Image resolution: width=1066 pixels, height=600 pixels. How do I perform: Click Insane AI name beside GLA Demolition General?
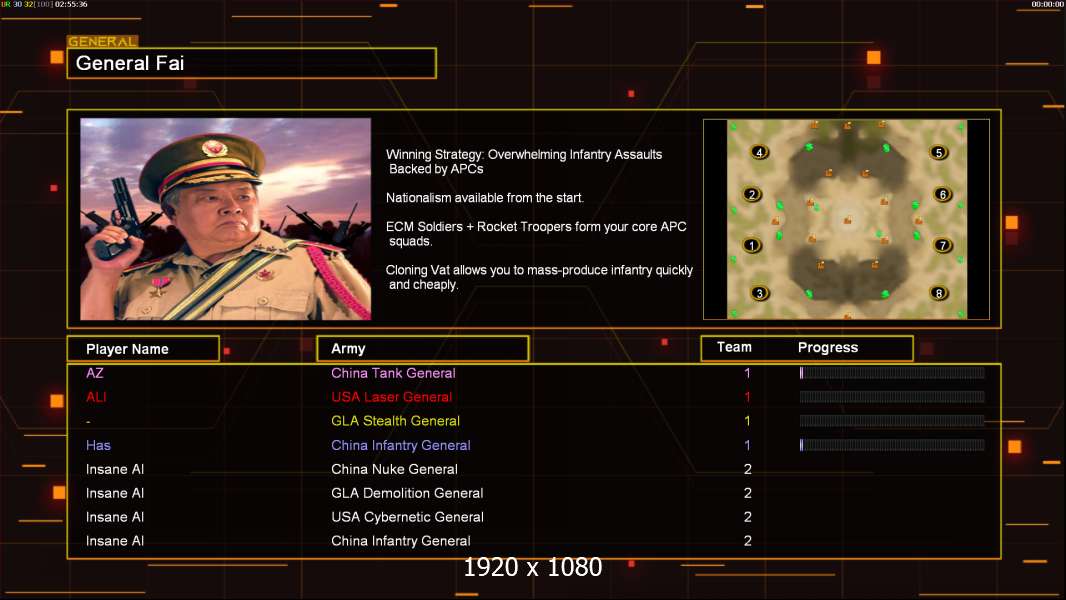pyautogui.click(x=115, y=493)
